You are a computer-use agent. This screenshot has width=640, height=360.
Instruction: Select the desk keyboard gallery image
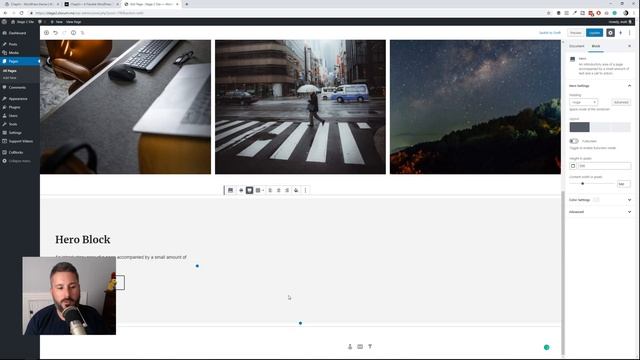(x=125, y=107)
